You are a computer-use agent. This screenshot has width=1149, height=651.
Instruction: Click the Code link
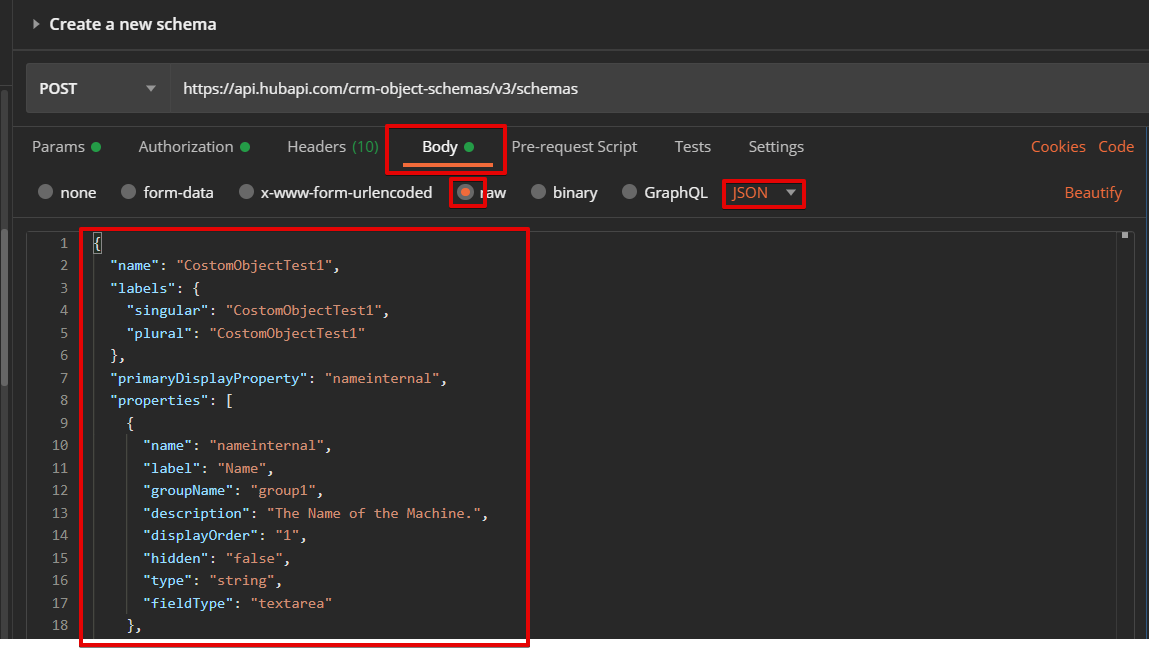pos(1116,146)
